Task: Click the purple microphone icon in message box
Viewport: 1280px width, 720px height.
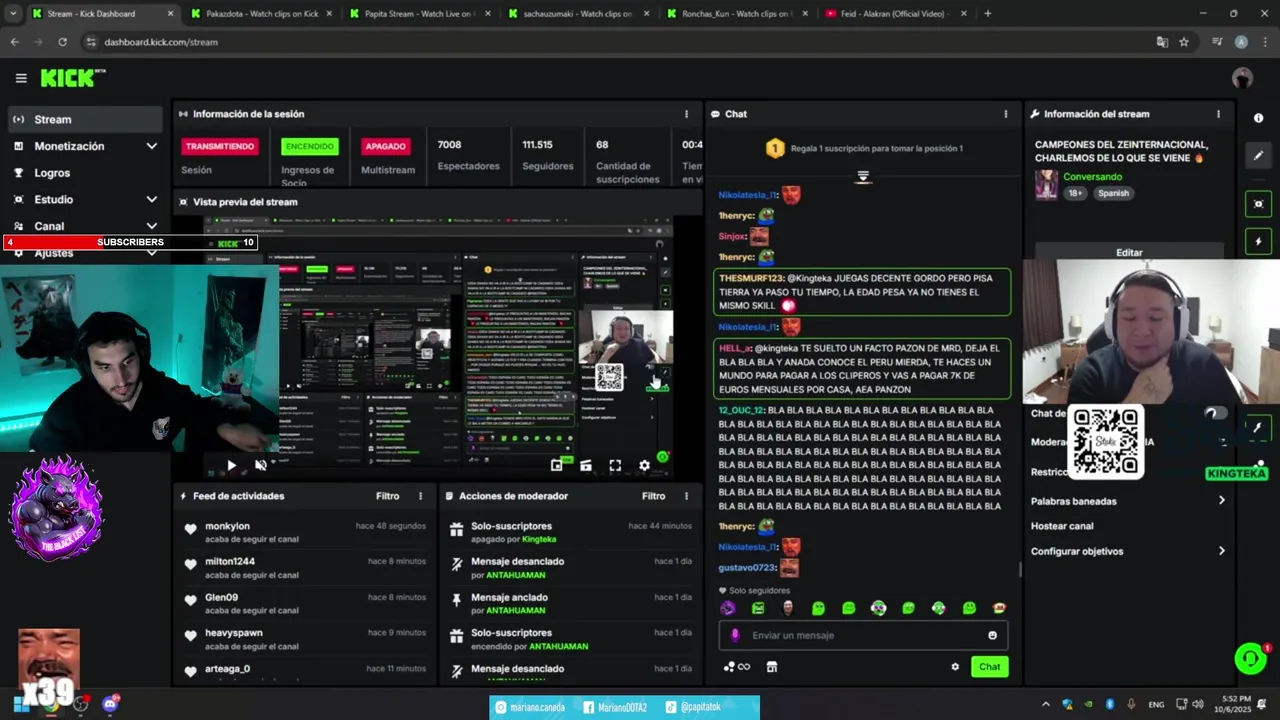Action: point(735,635)
